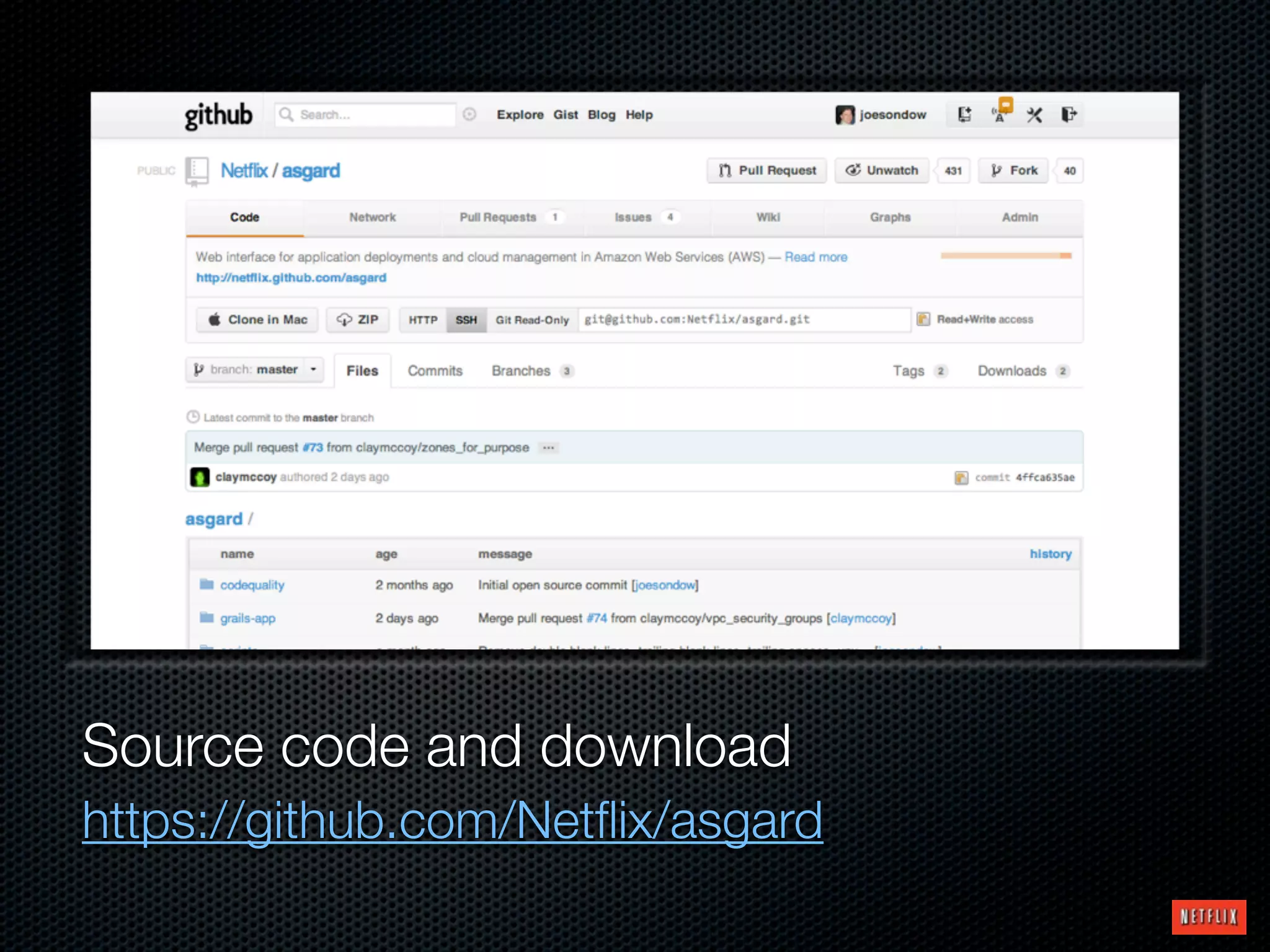Click the Pull Request button
This screenshot has height=952, width=1270.
(767, 170)
